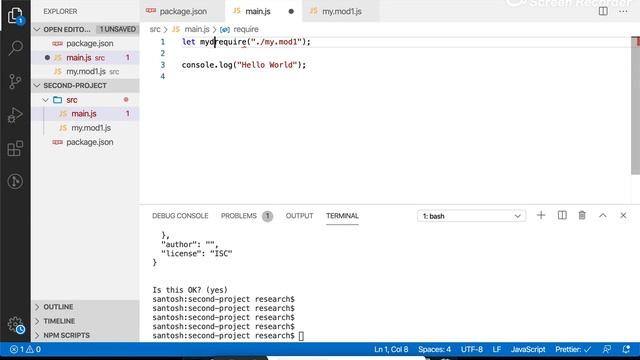Select main.js in Open Editors list
This screenshot has width=640, height=360.
tap(85, 58)
